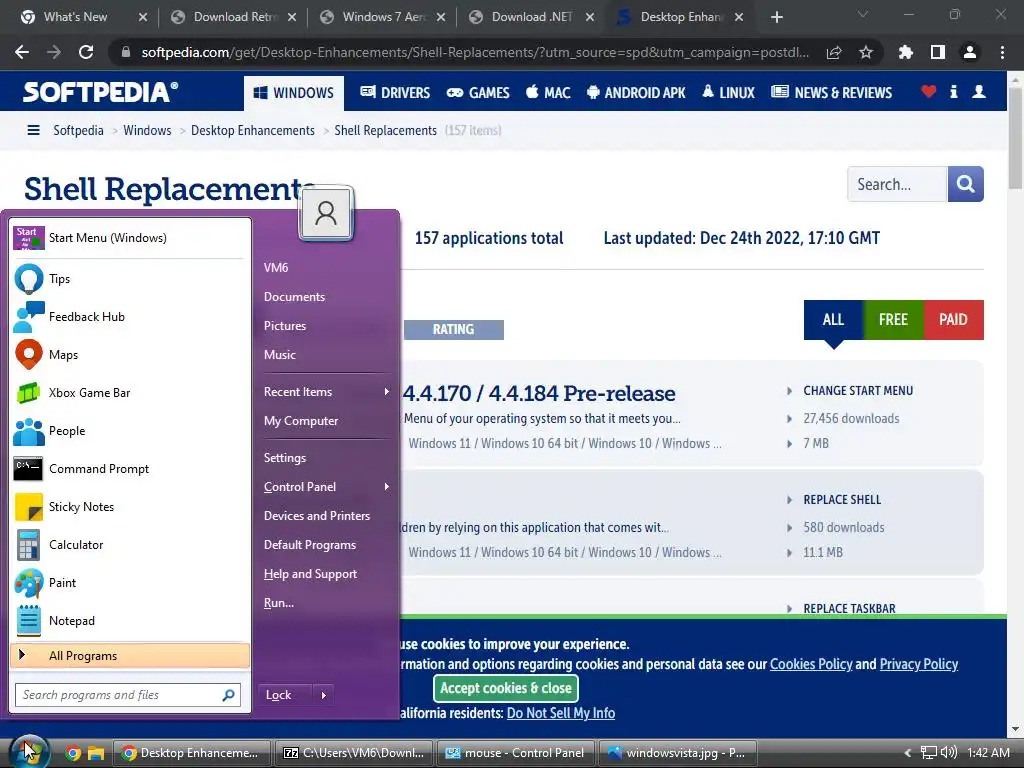Open the arrow next to Lock
Screen dimensions: 1024x768
pyautogui.click(x=323, y=695)
